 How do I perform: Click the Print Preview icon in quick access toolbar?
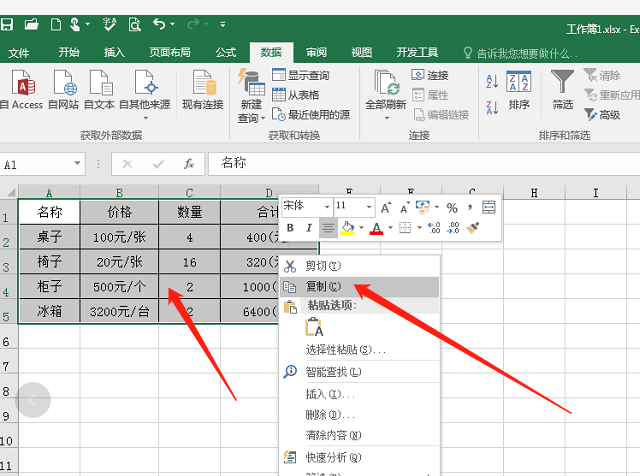134,24
